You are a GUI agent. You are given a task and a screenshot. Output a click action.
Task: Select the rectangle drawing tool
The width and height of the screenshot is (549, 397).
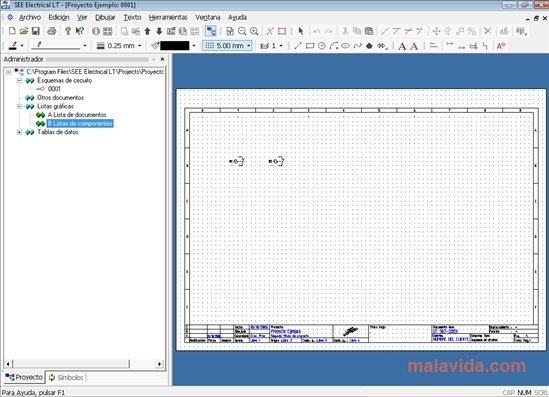[310, 46]
